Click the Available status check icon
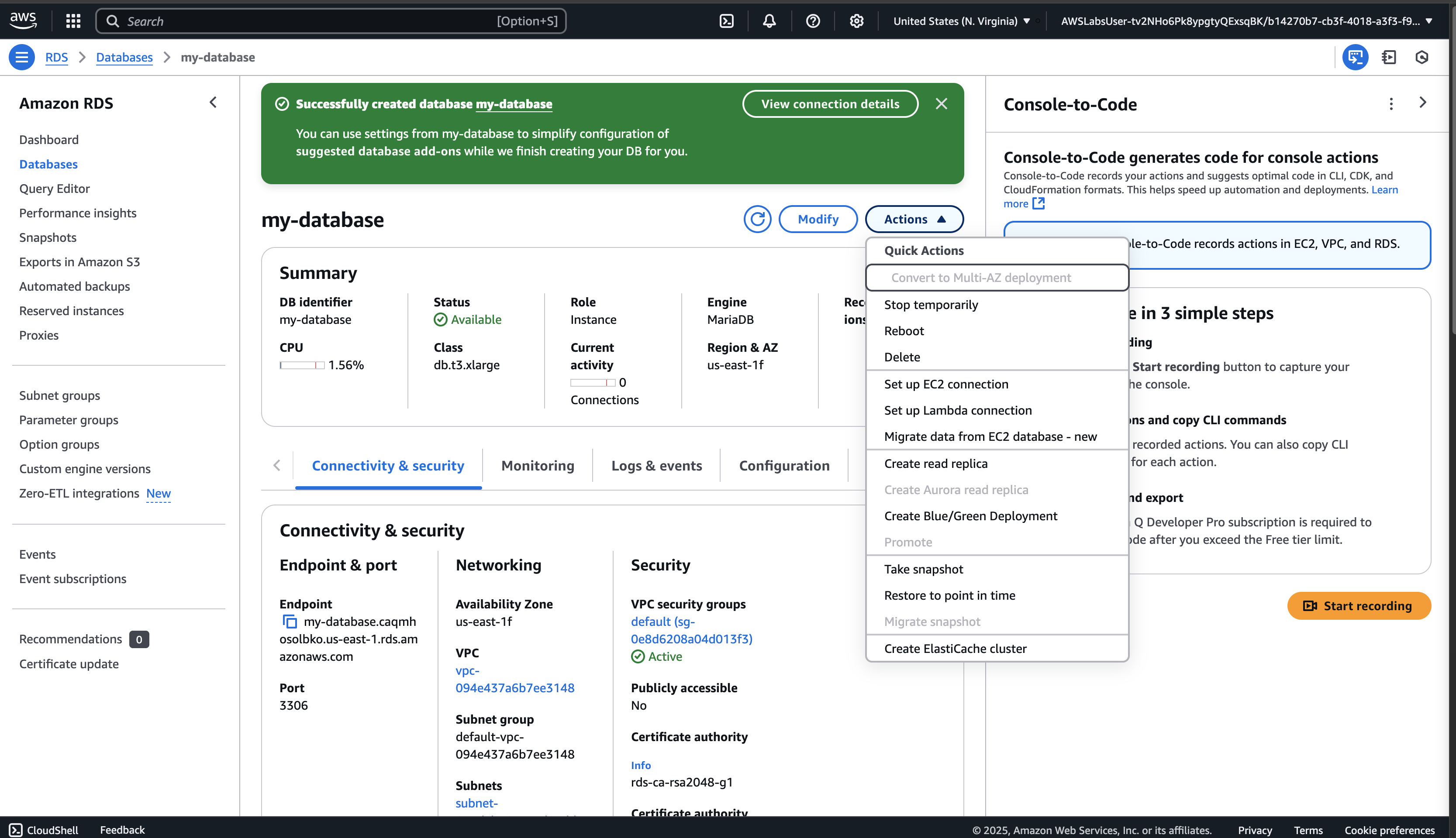 tap(441, 319)
